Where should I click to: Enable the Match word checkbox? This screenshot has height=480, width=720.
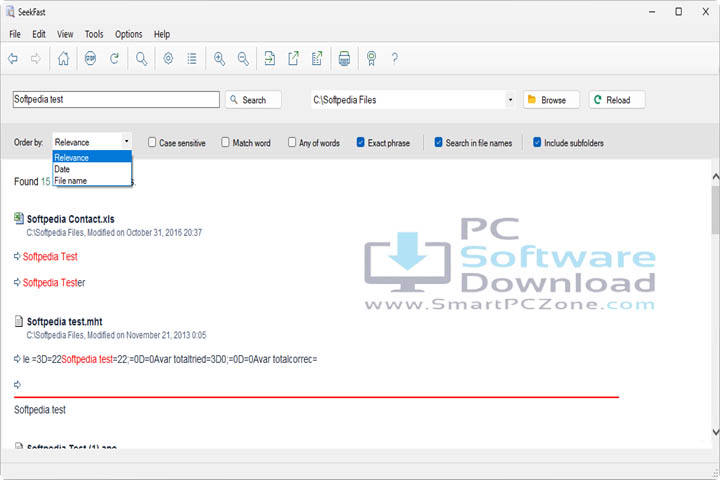[225, 142]
